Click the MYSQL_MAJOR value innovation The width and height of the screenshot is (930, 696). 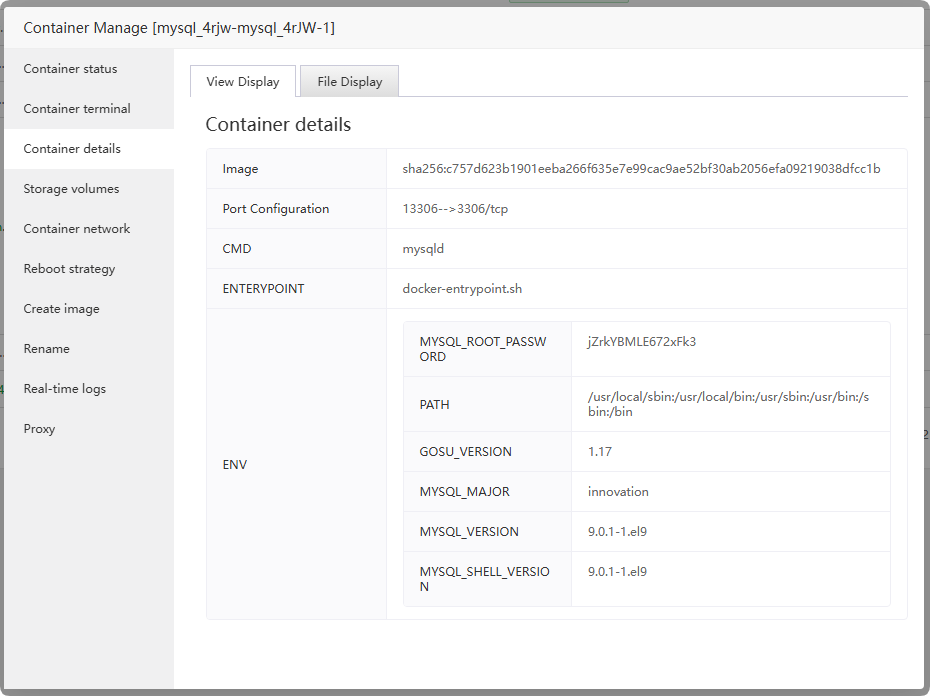tap(618, 492)
